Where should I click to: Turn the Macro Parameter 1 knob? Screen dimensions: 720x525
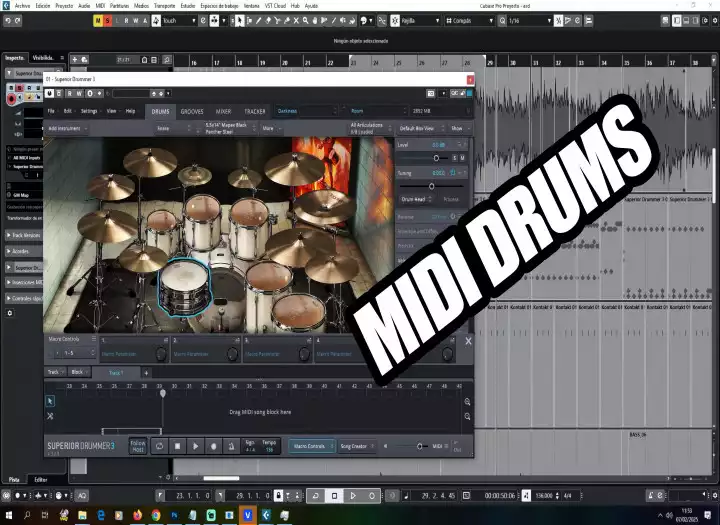pos(161,354)
